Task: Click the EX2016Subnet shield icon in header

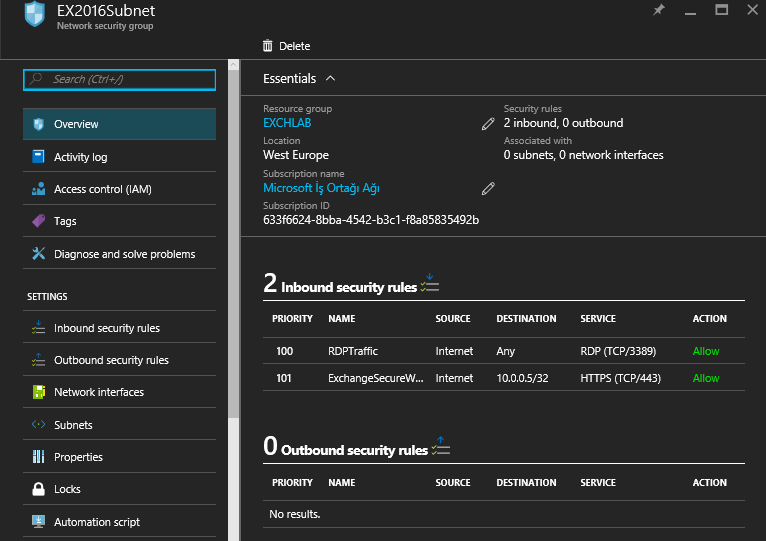Action: (35, 14)
